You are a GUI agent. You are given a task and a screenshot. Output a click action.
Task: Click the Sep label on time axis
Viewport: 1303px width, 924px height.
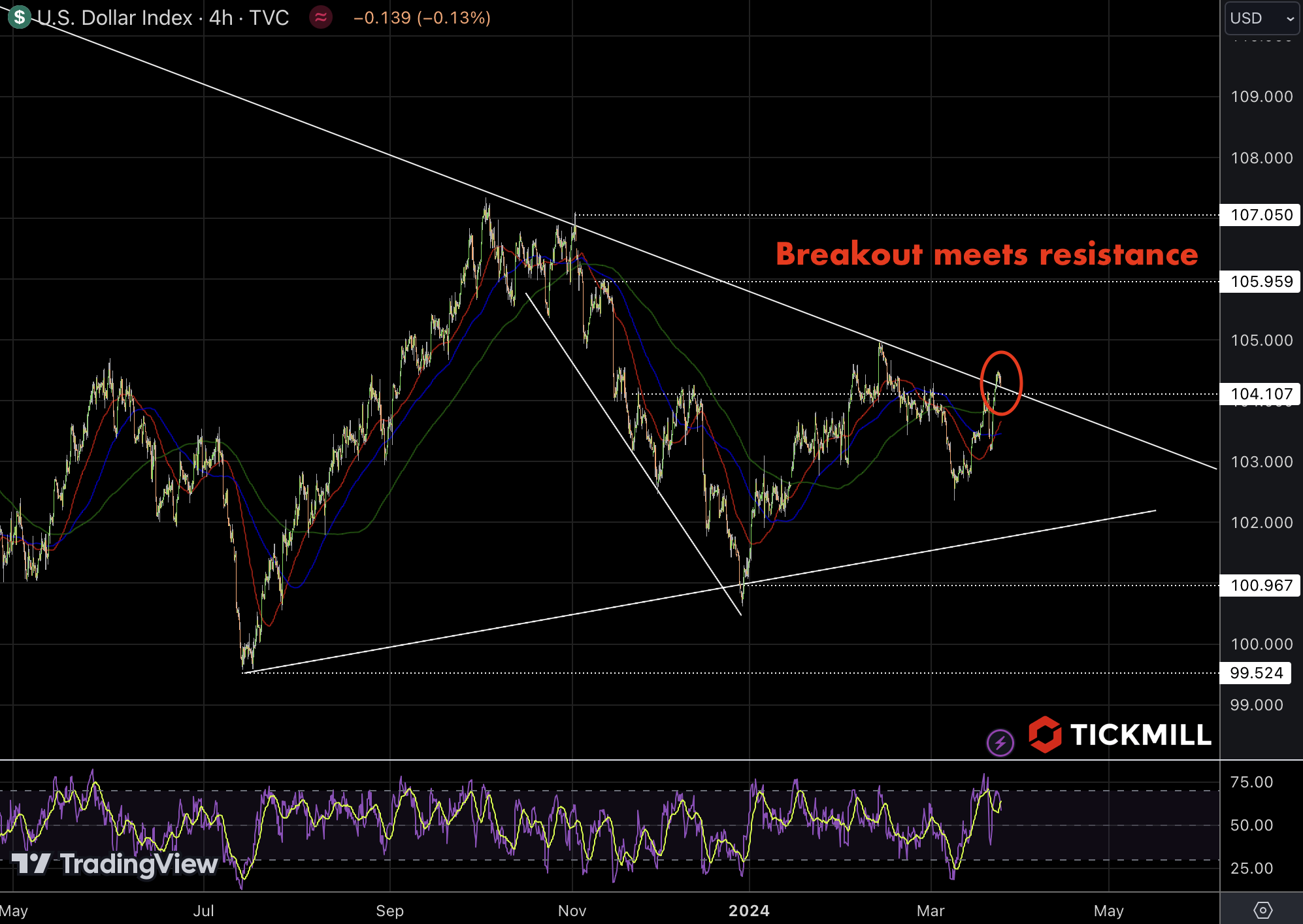(x=389, y=910)
